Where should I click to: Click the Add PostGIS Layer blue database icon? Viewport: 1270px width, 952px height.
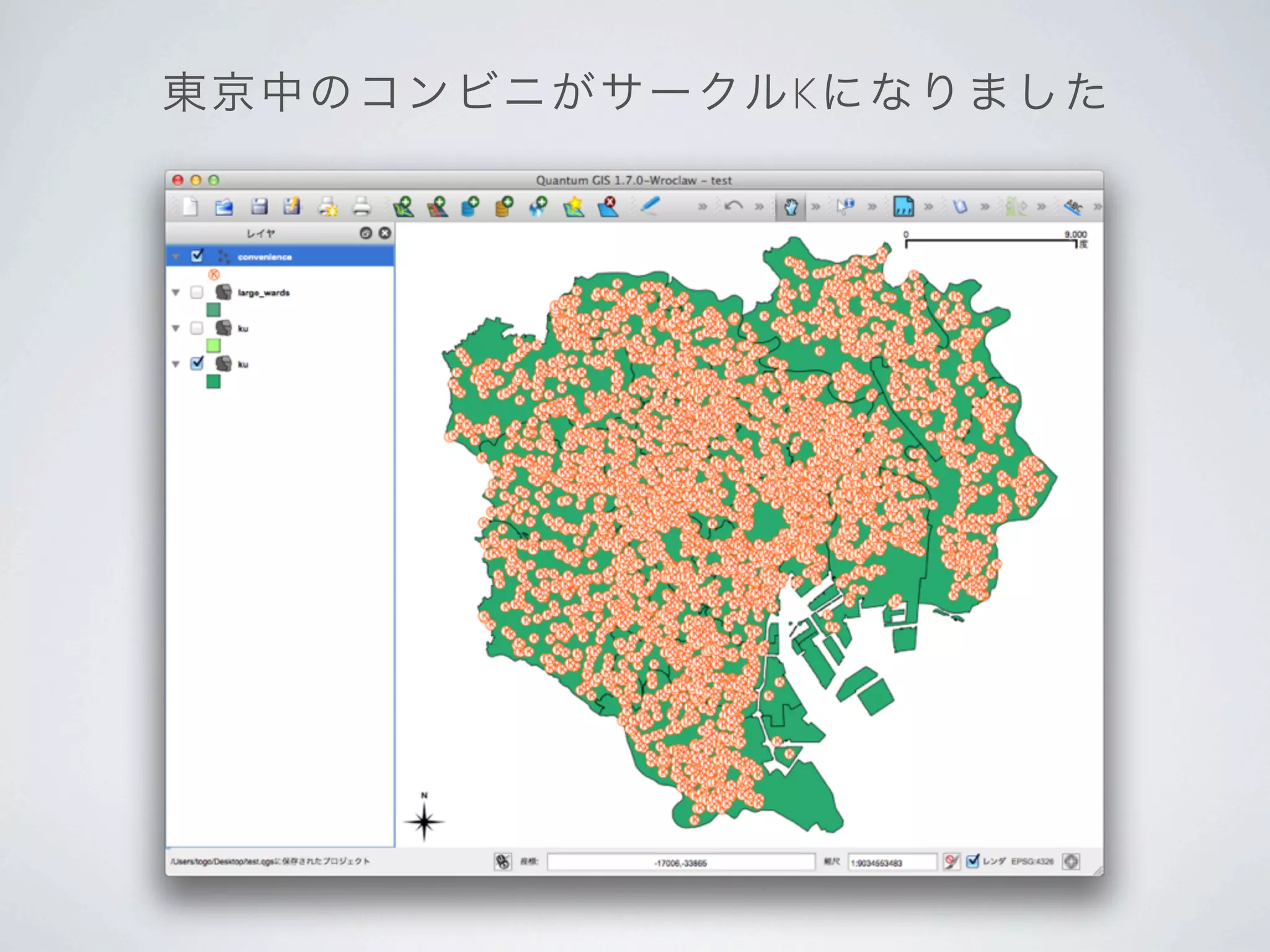pos(471,206)
